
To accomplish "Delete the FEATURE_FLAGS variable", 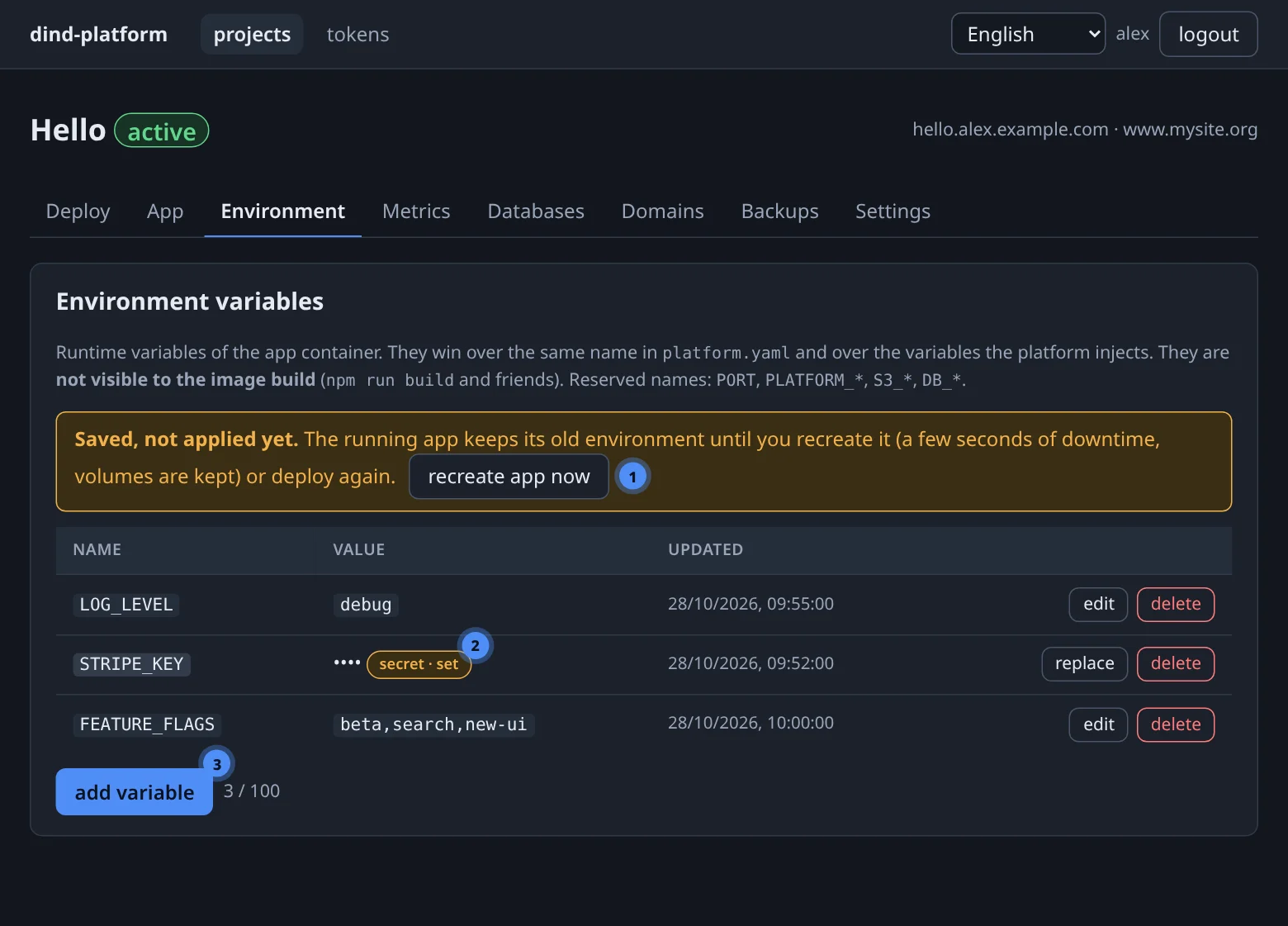I will click(x=1176, y=724).
